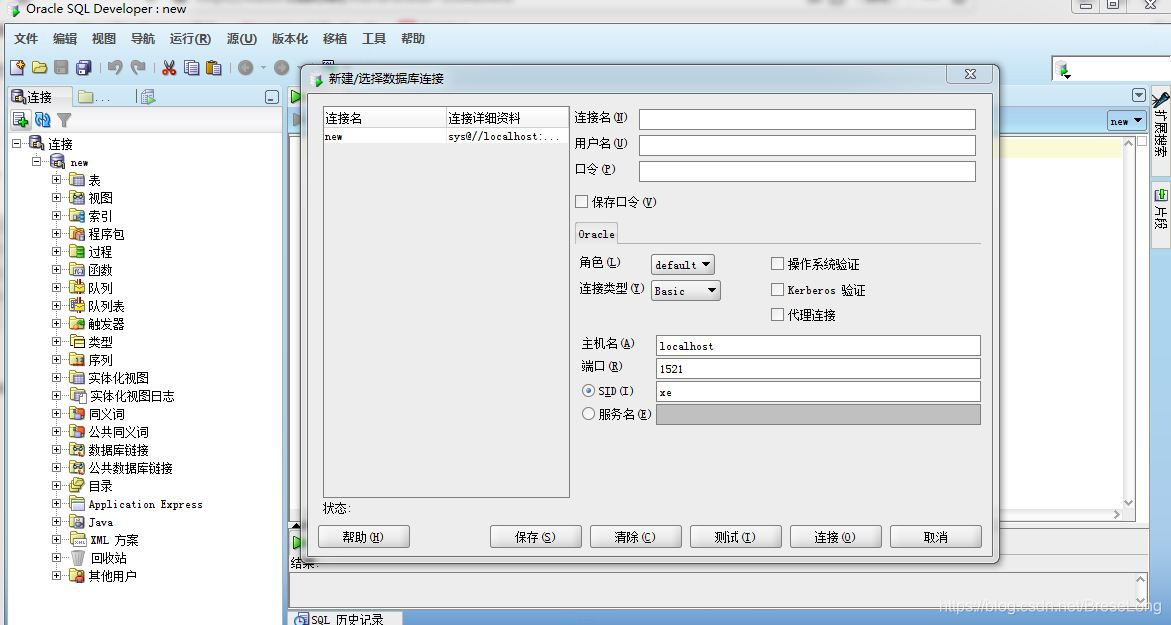Click the Java node icon
Image resolution: width=1171 pixels, height=625 pixels.
pyautogui.click(x=77, y=521)
